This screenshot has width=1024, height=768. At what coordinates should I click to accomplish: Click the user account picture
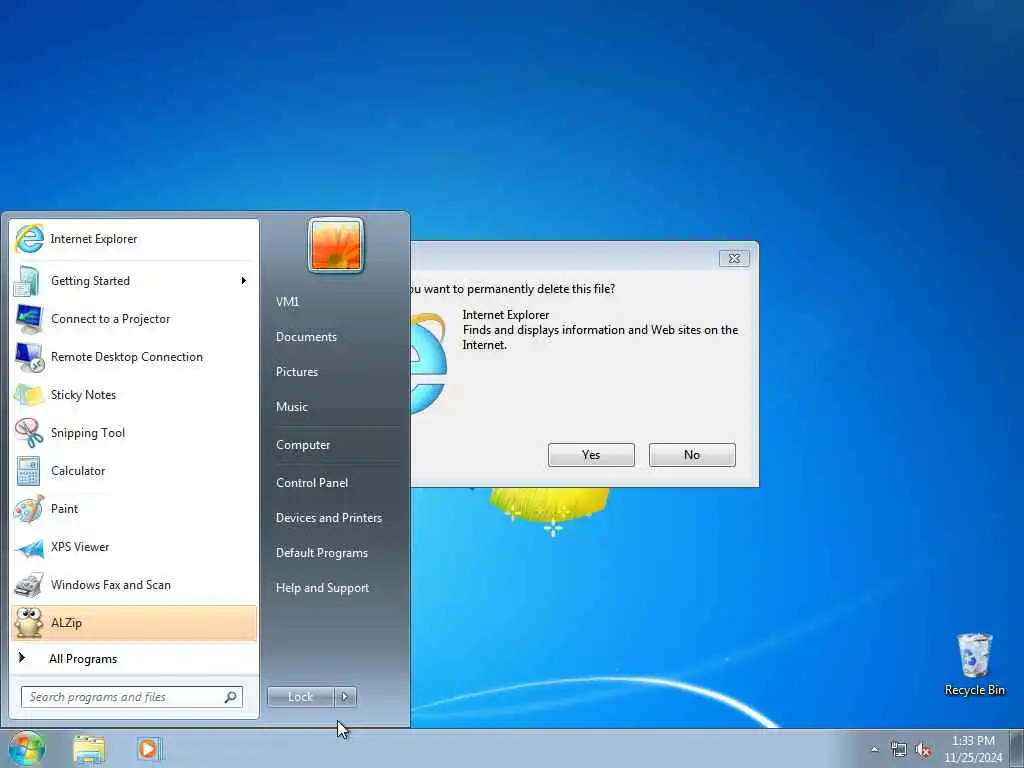tap(336, 245)
